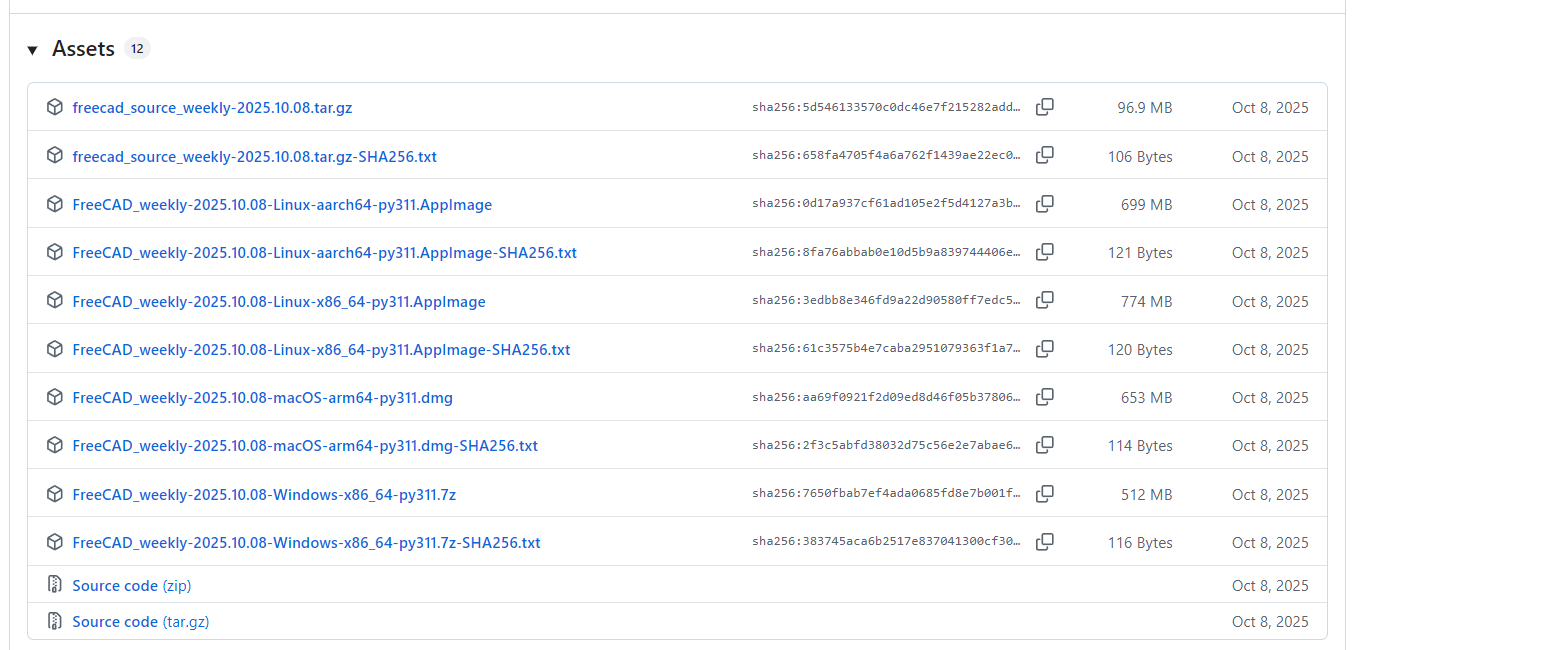The height and width of the screenshot is (650, 1564).
Task: Copy SHA256 of macOS-arm64 dmg
Action: click(x=1045, y=397)
